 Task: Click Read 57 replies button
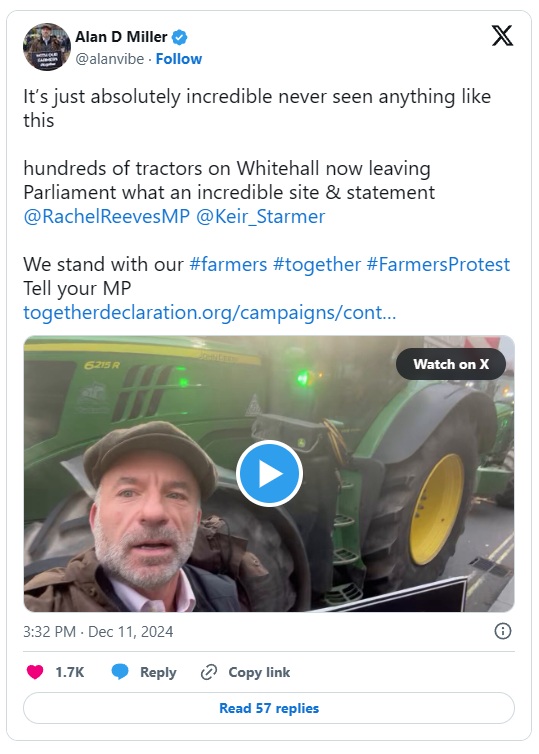point(269,708)
